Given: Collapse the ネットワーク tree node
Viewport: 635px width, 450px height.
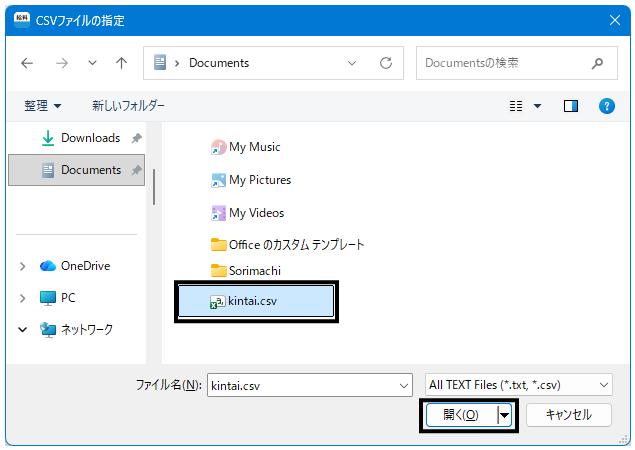Looking at the screenshot, I should (x=23, y=329).
